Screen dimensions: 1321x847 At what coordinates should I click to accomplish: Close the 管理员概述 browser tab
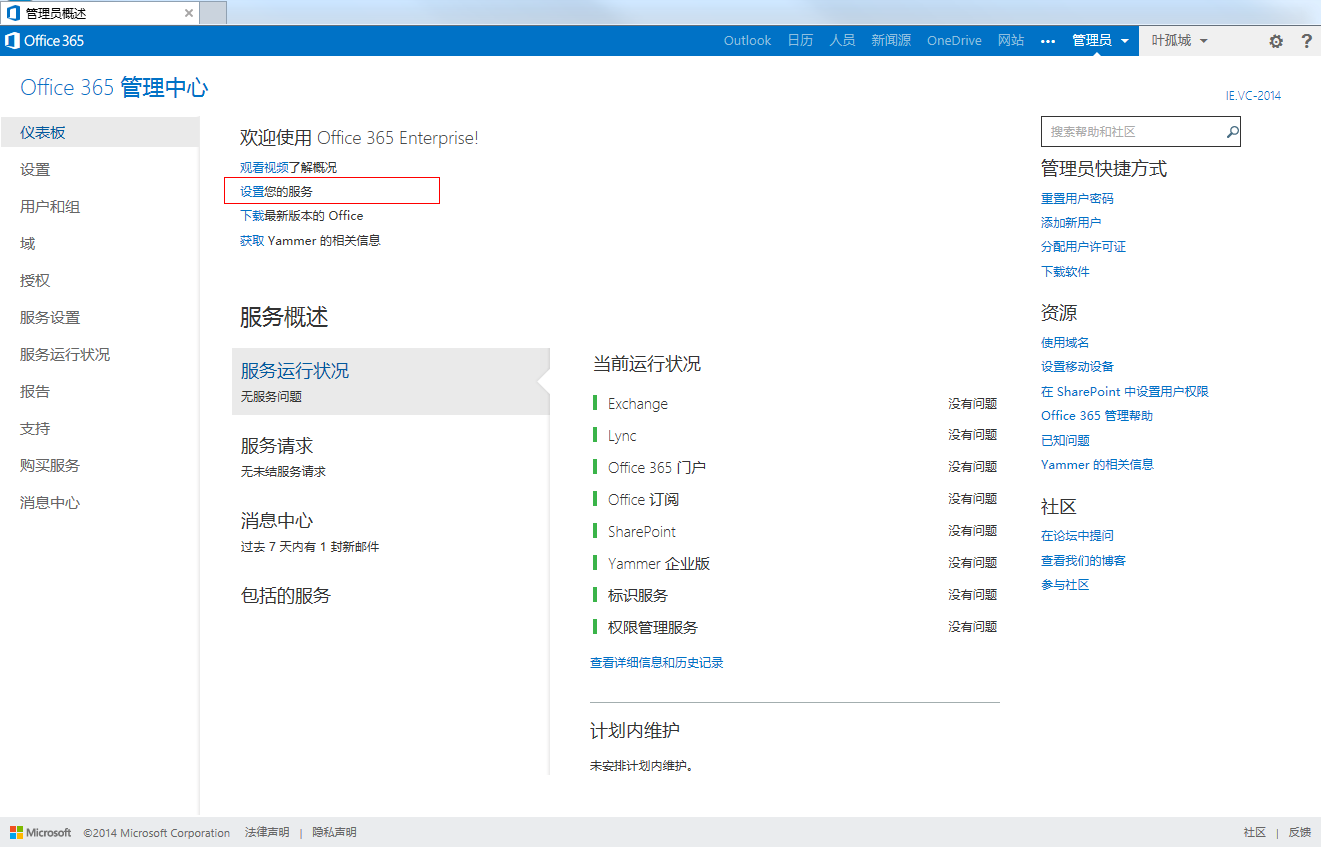[188, 13]
